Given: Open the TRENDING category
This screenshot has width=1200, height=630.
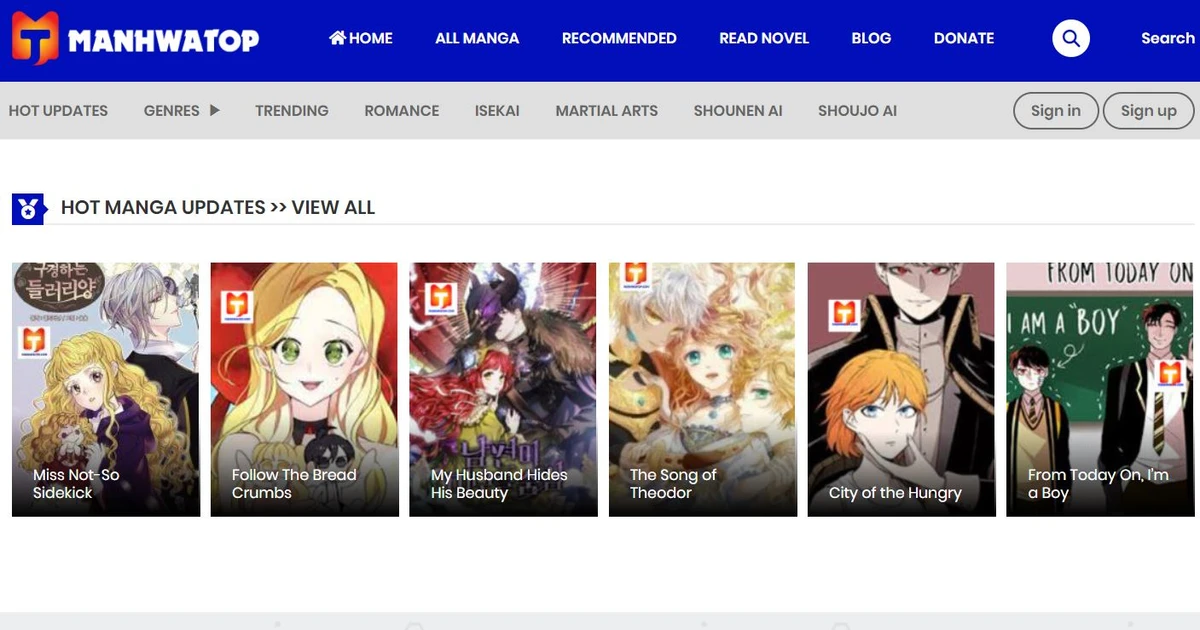Looking at the screenshot, I should [291, 111].
